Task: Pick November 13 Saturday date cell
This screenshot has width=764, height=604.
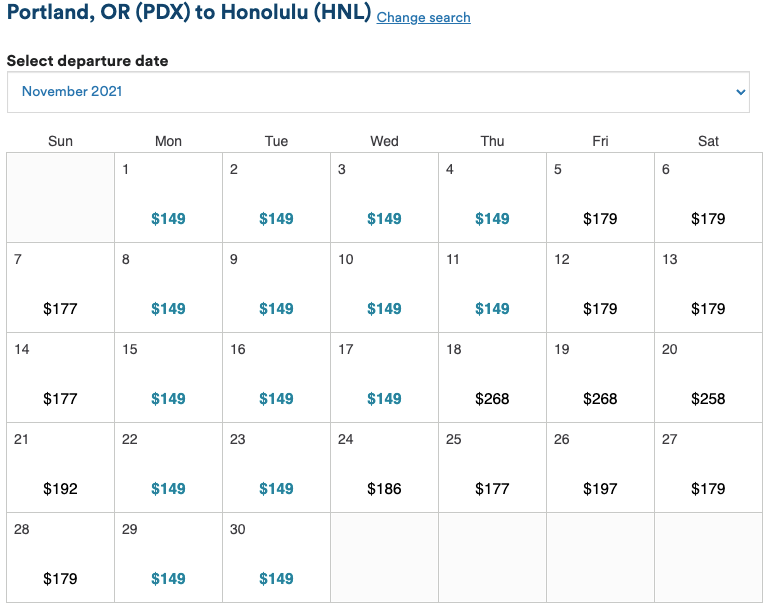Action: 708,288
